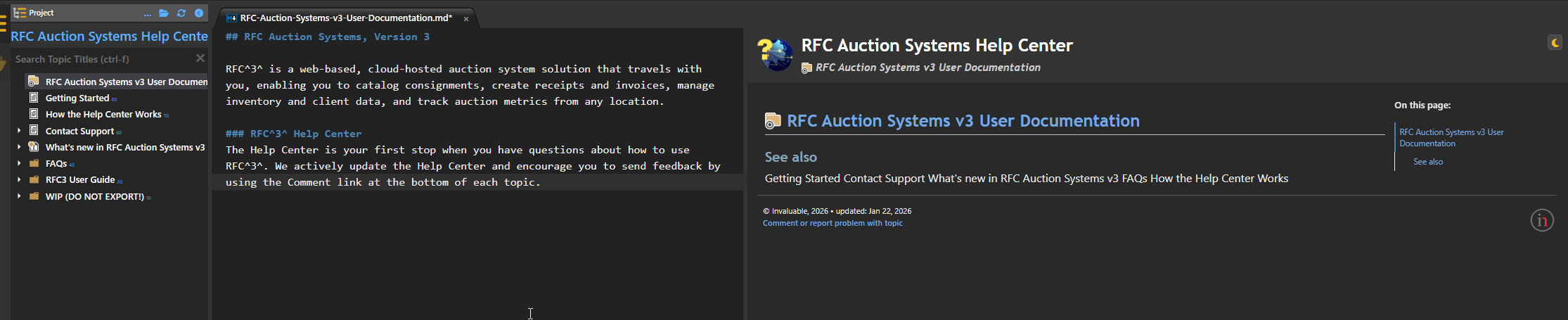Select the RFC-Auction-Systems-v3-User-Documentation.md tab
Screen dimensions: 1568x320
[345, 18]
